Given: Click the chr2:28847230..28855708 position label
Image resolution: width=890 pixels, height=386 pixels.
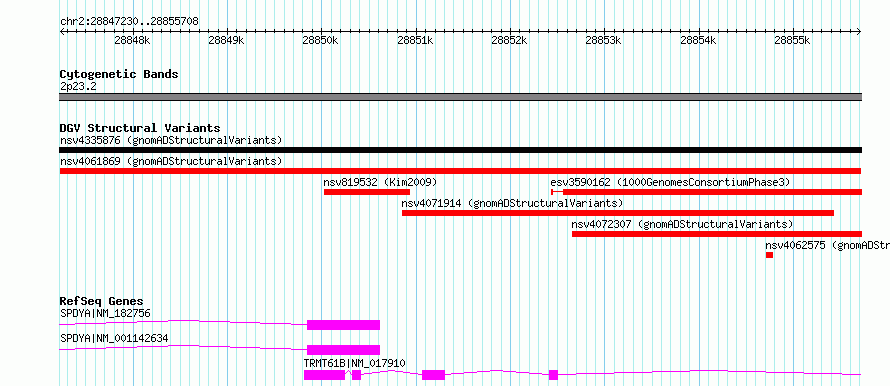Looking at the screenshot, I should click(129, 21).
